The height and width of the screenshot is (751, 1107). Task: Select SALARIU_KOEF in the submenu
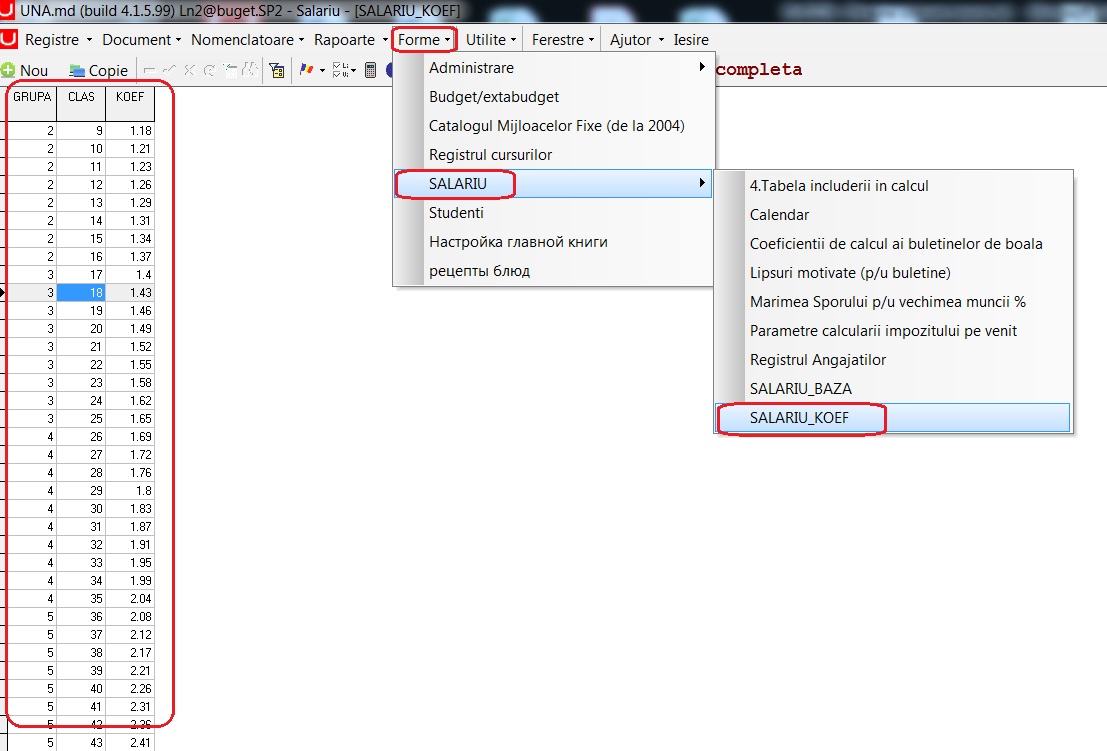893,418
